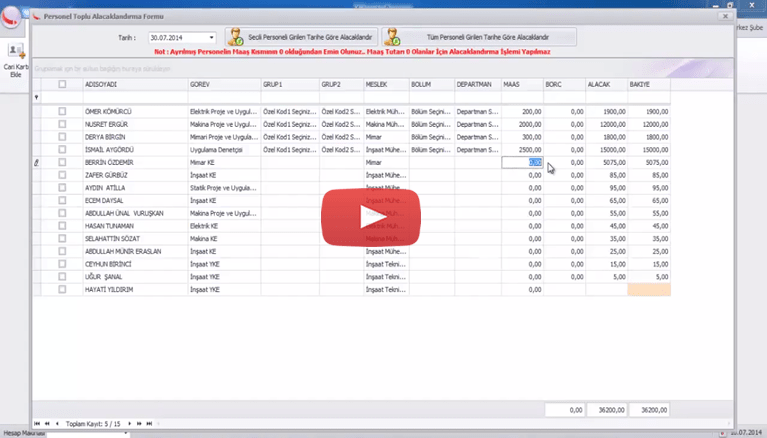Click Seçili Personeli Girilen Tarihe Göre Alacaklandır
This screenshot has height=438, width=767.
click(301, 37)
